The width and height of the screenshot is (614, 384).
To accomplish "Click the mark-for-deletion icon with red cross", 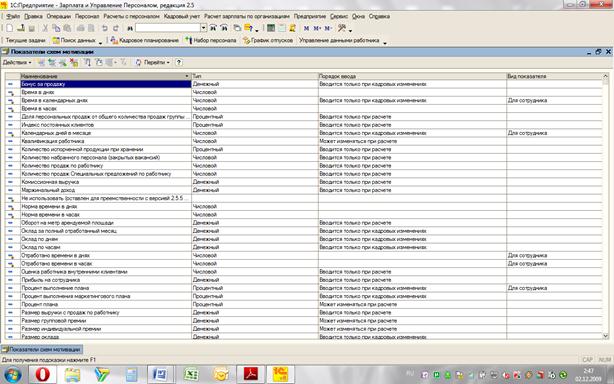I will coord(74,63).
